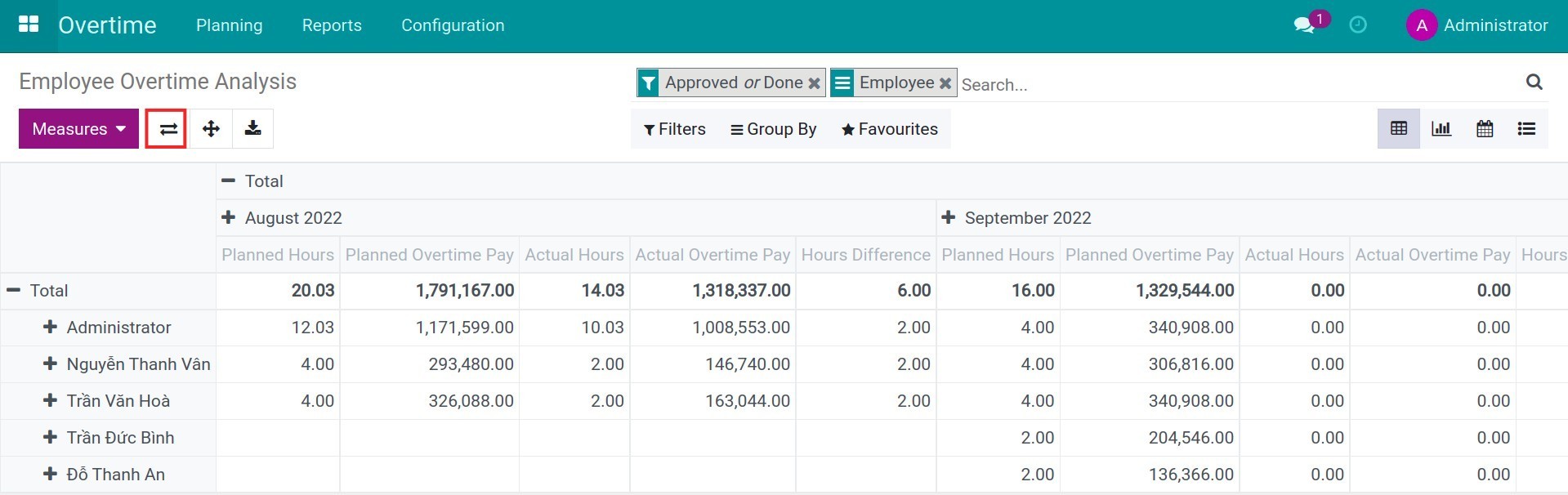The width and height of the screenshot is (1568, 495).
Task: Sort by September Planned Hours header
Action: [998, 255]
